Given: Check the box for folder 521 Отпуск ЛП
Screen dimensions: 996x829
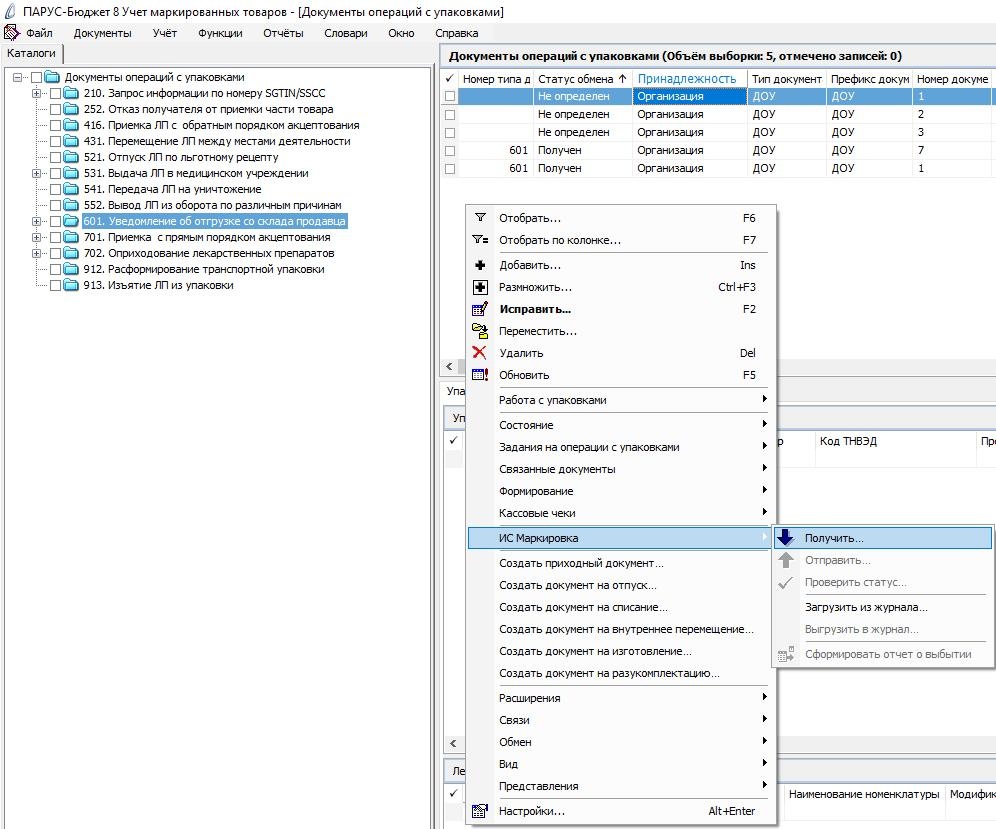Looking at the screenshot, I should click(55, 158).
